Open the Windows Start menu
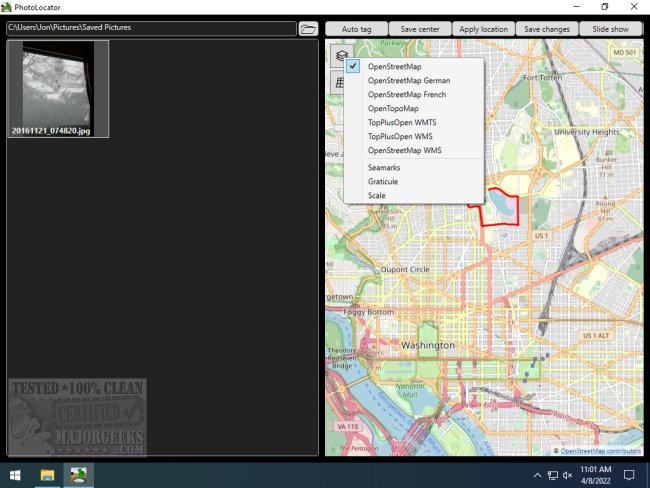The height and width of the screenshot is (488, 650). pos(15,475)
